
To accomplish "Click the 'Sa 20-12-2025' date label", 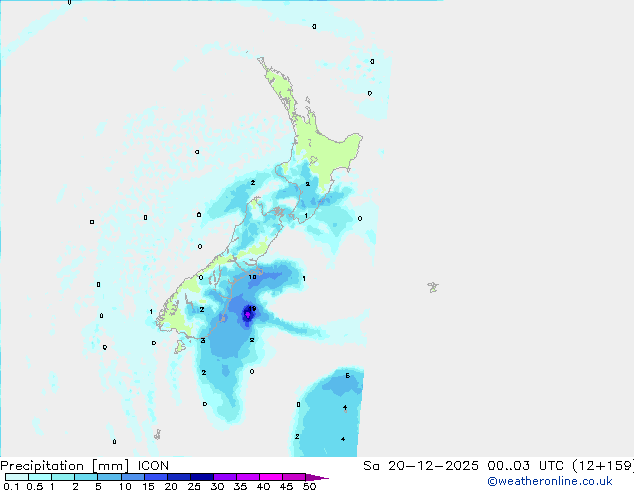I will click(x=421, y=466).
